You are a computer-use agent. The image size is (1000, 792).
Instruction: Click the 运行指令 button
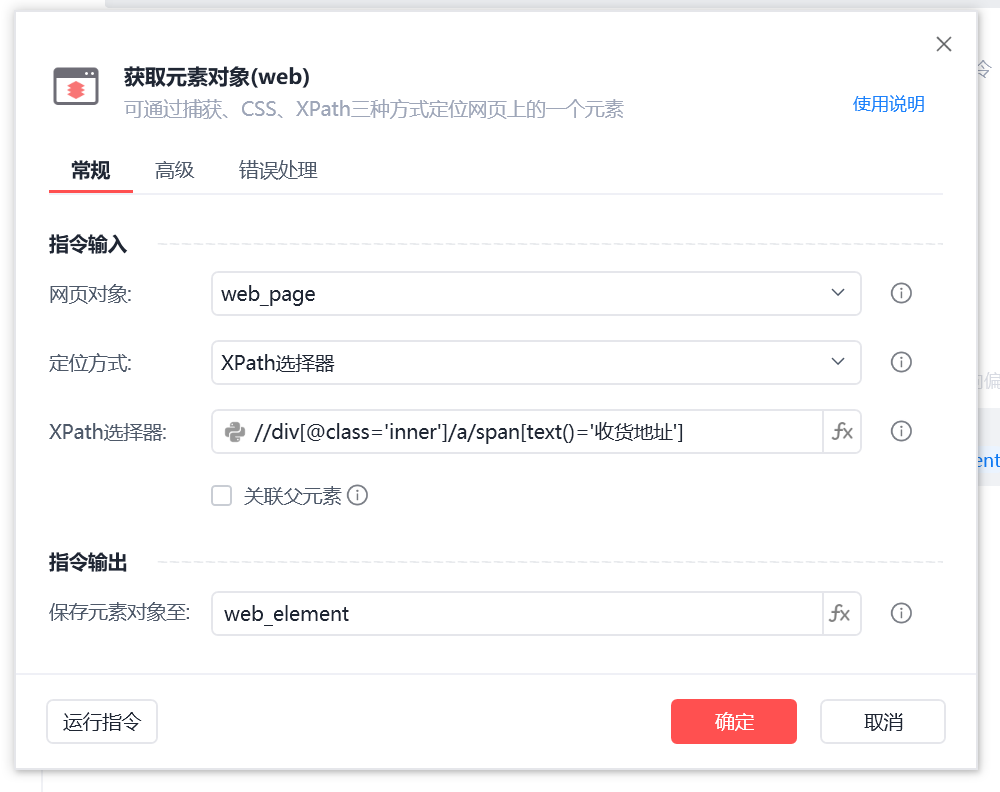(x=102, y=722)
